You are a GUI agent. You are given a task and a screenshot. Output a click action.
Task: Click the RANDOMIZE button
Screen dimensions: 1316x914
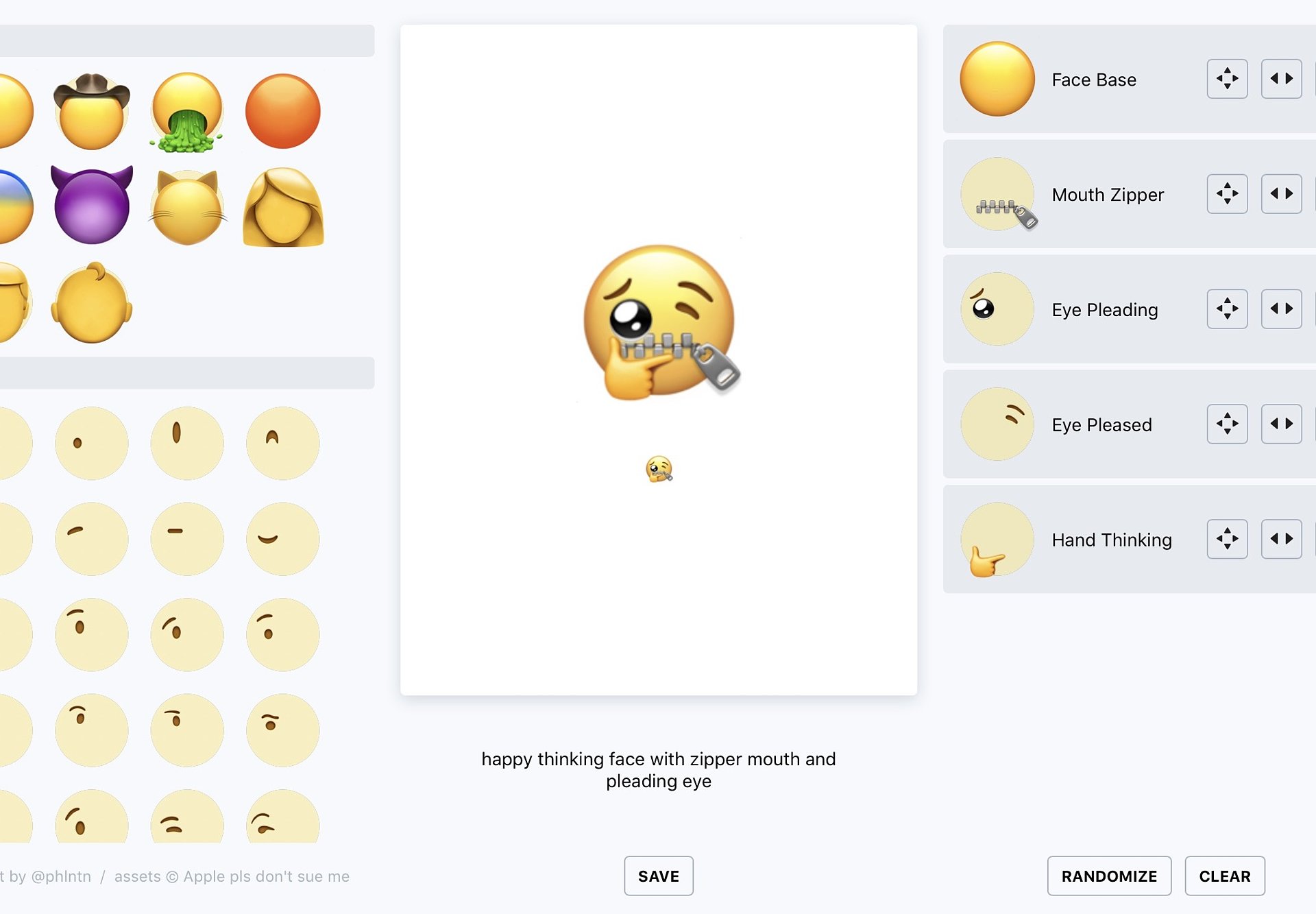click(1109, 875)
